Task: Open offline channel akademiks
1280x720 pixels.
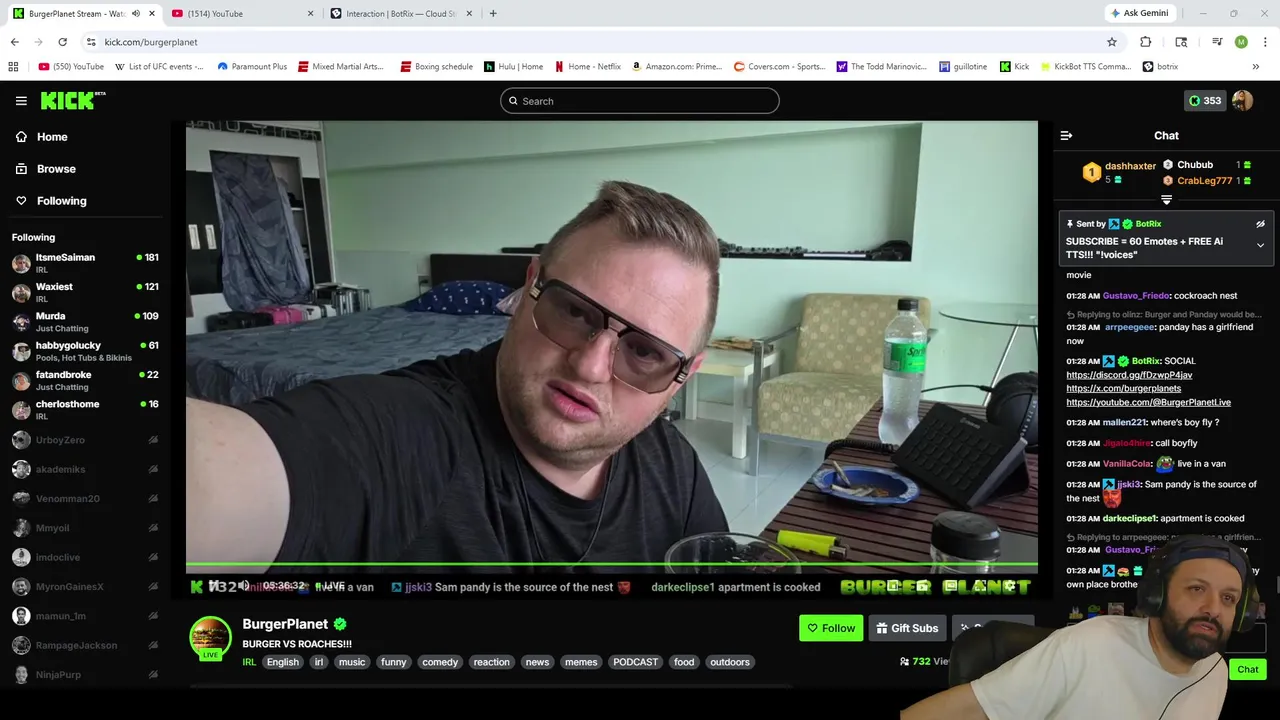Action: [85, 469]
